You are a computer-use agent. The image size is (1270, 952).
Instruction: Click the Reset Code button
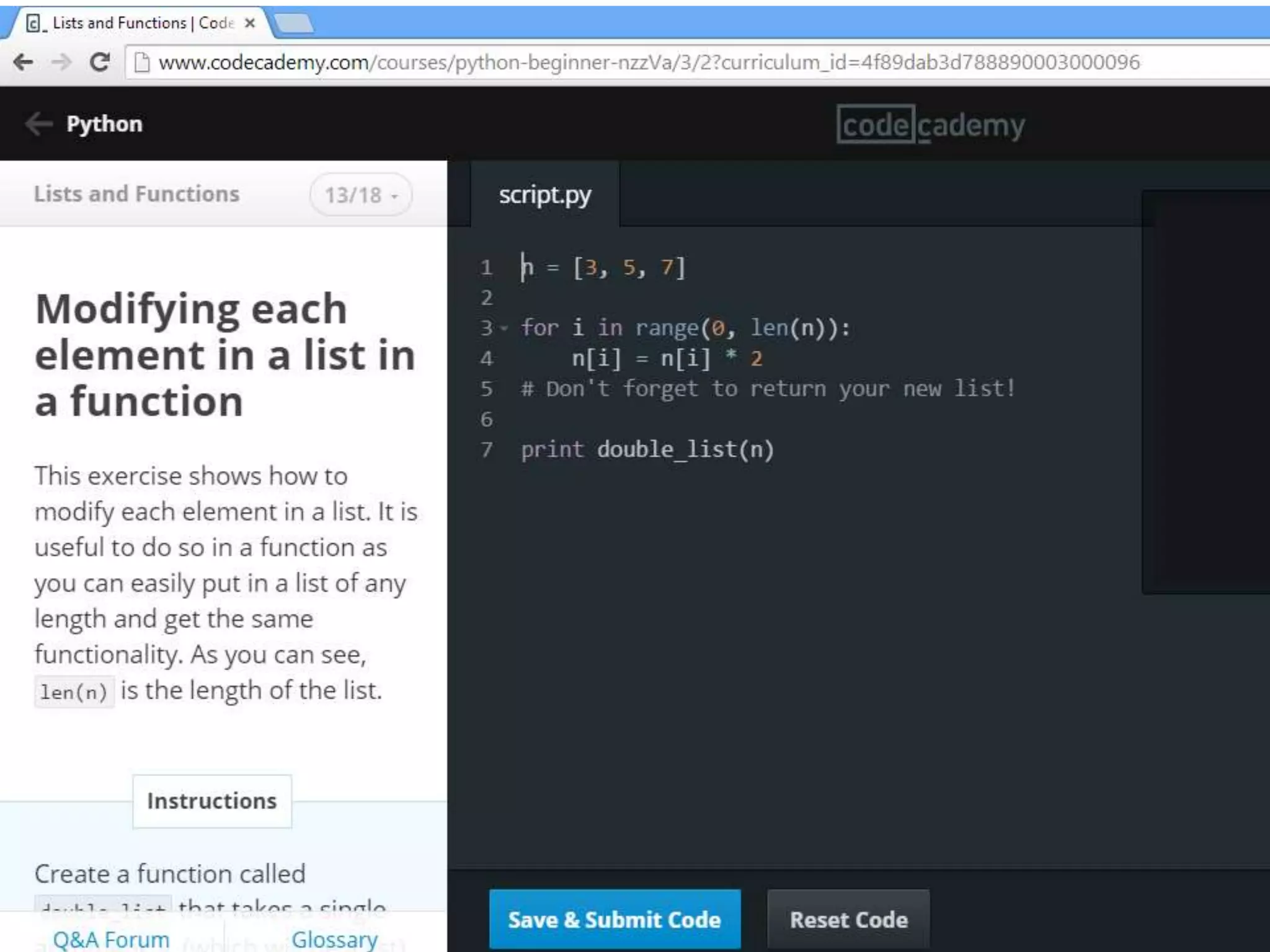[x=848, y=920]
